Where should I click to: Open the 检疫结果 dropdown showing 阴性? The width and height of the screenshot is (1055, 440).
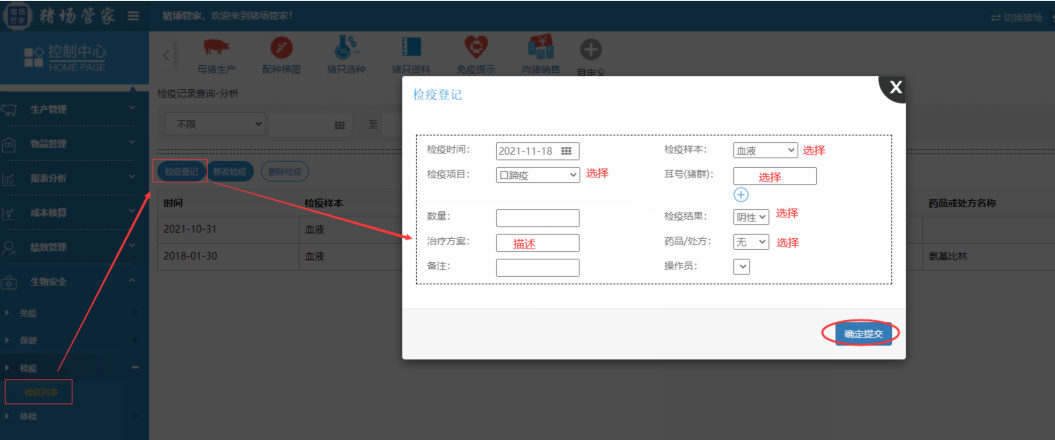tap(750, 216)
